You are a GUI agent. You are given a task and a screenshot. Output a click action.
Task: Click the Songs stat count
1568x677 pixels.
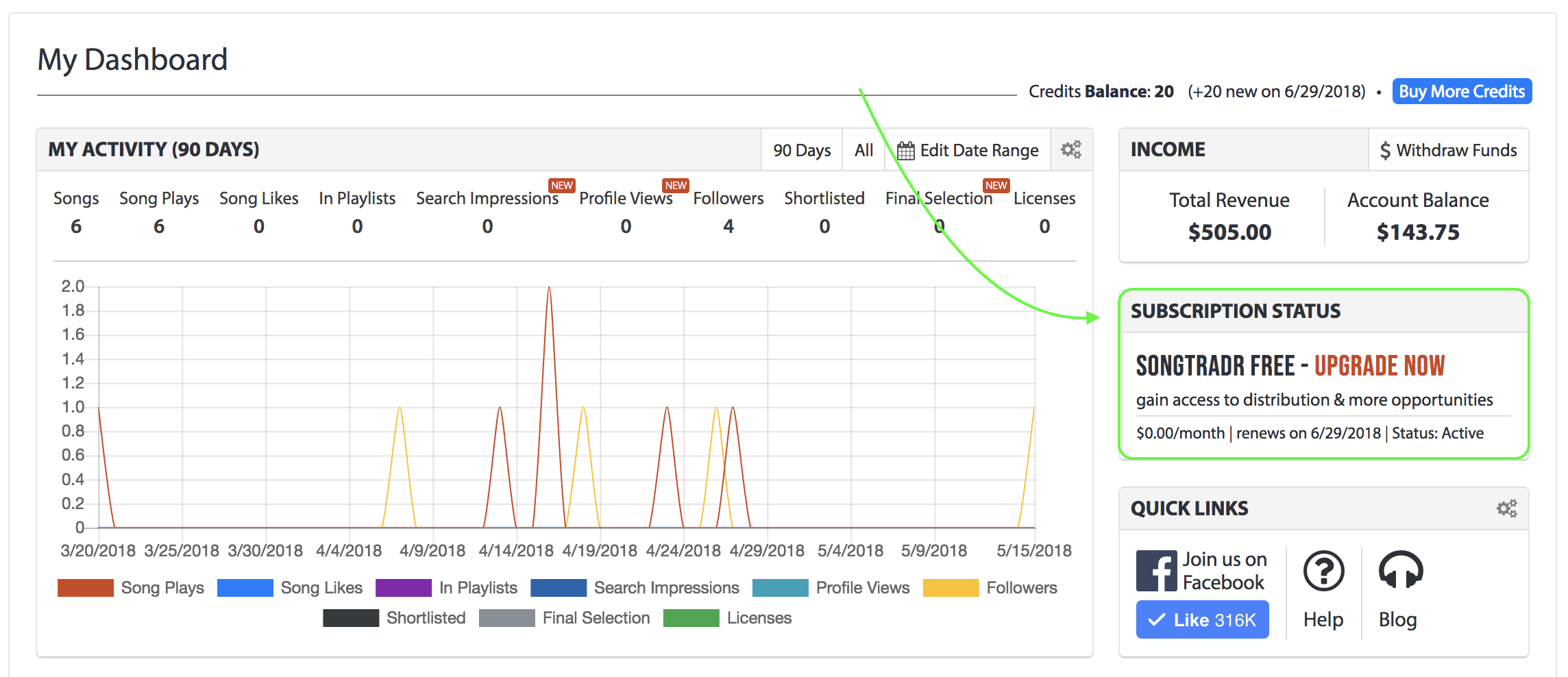click(76, 226)
